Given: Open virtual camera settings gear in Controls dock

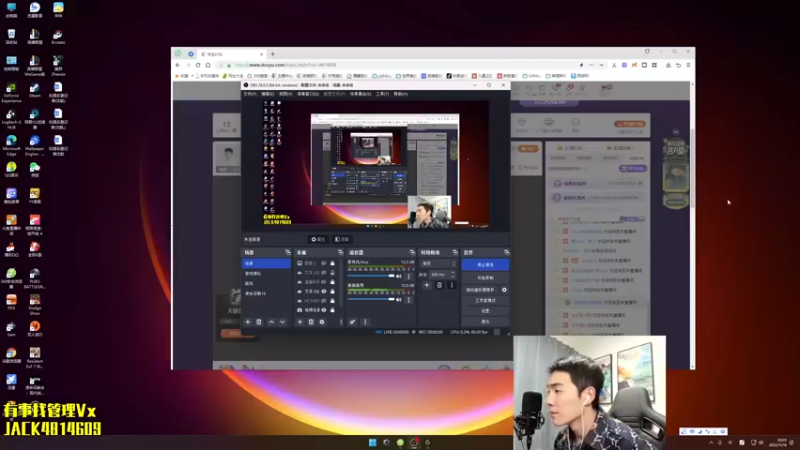Looking at the screenshot, I should (x=504, y=290).
